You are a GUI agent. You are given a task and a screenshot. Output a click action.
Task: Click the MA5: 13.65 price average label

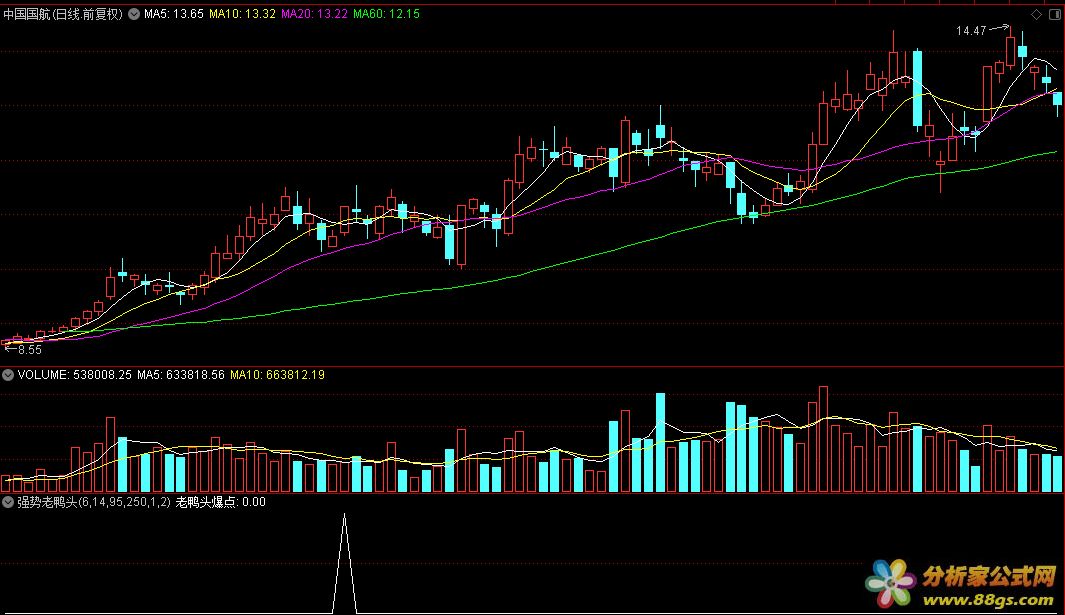tap(173, 14)
